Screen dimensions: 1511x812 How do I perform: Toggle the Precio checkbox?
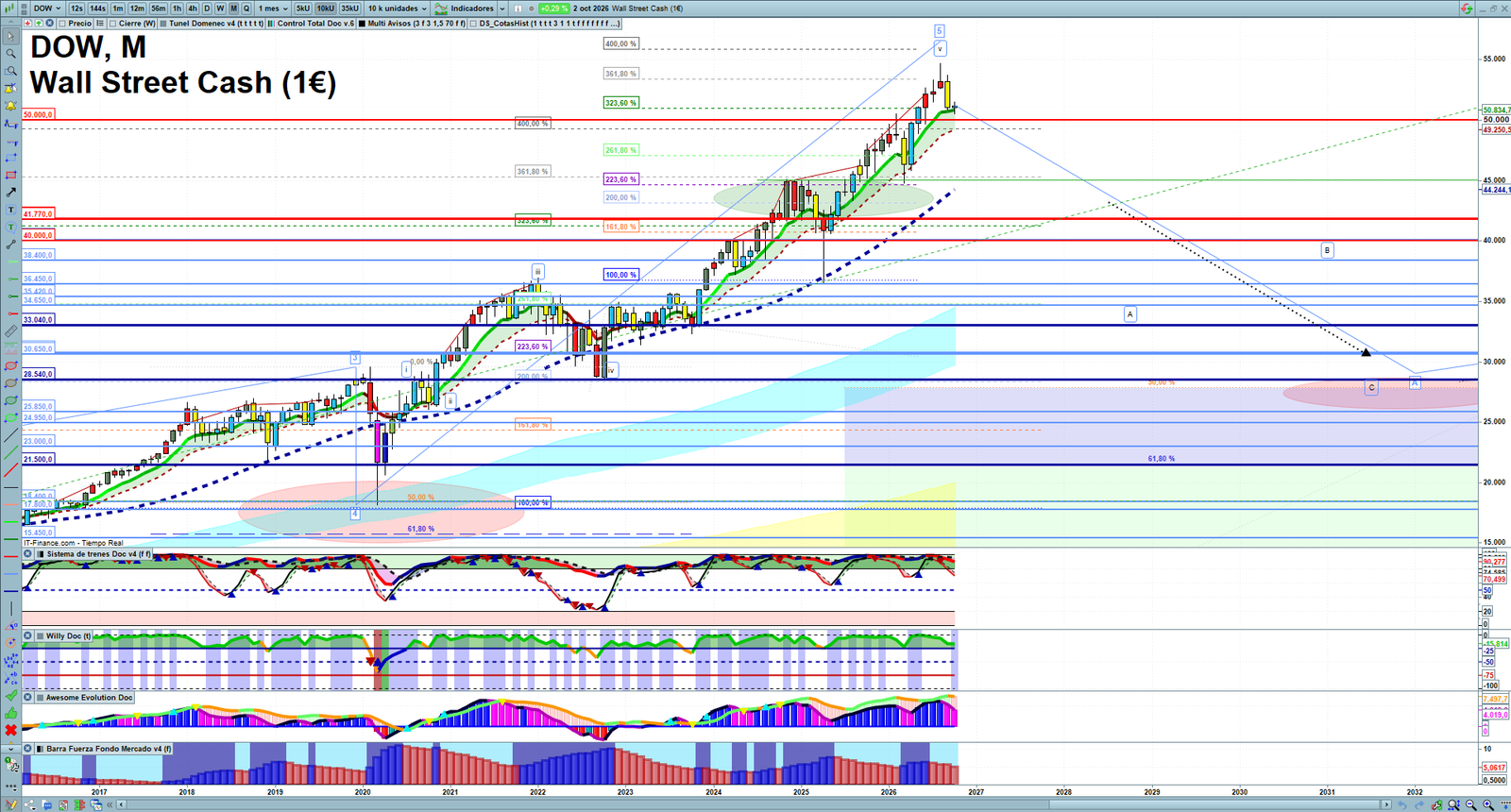(62, 24)
